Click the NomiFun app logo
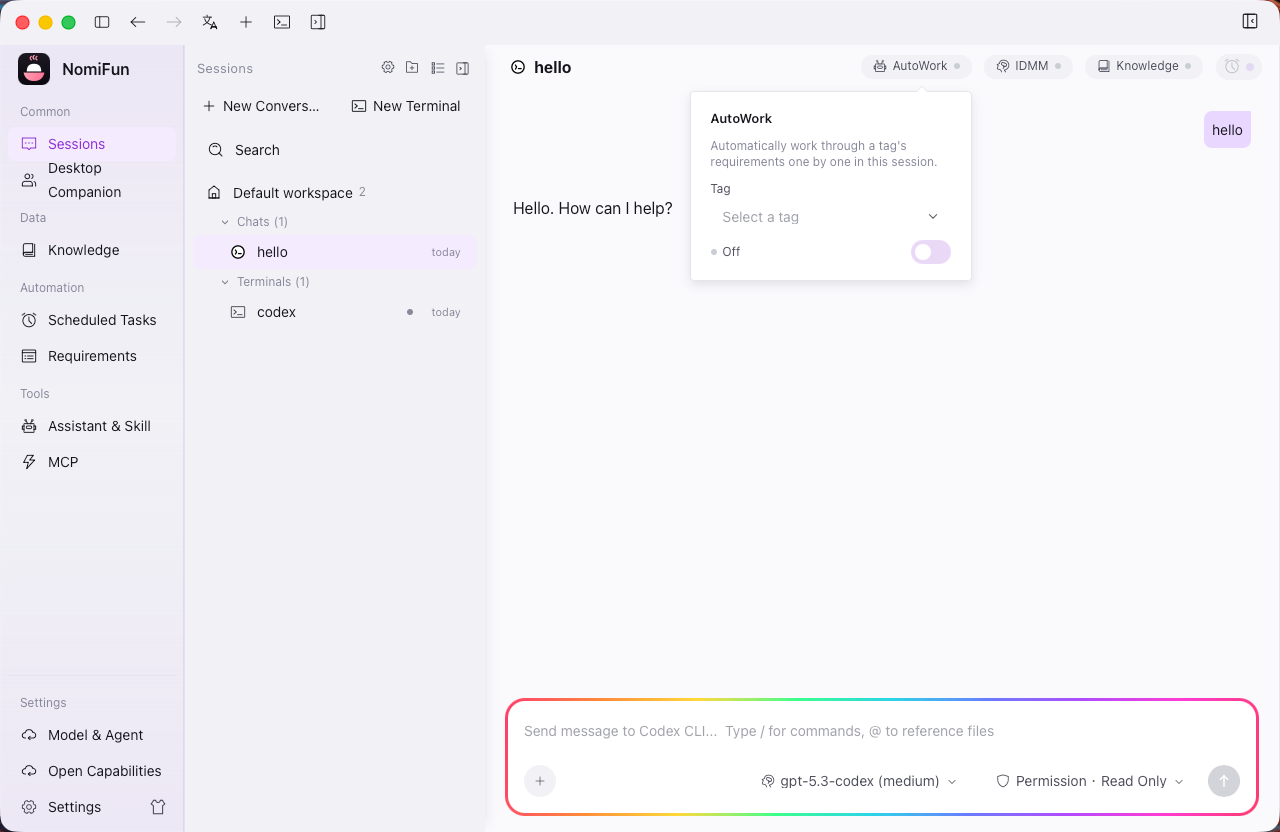 coord(34,69)
